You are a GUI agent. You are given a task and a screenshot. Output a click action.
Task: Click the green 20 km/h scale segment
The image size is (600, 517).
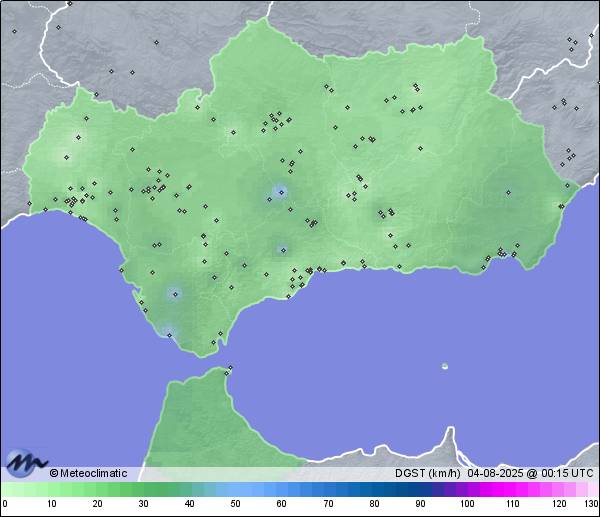(x=97, y=489)
